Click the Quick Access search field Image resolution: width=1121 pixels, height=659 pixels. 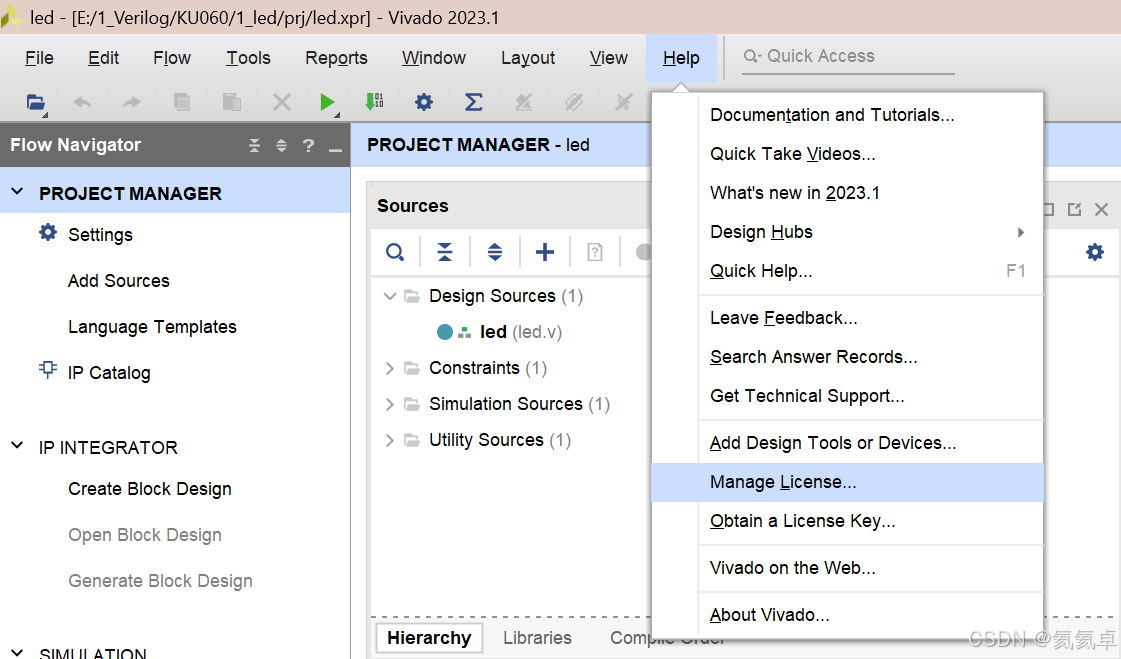[x=847, y=56]
